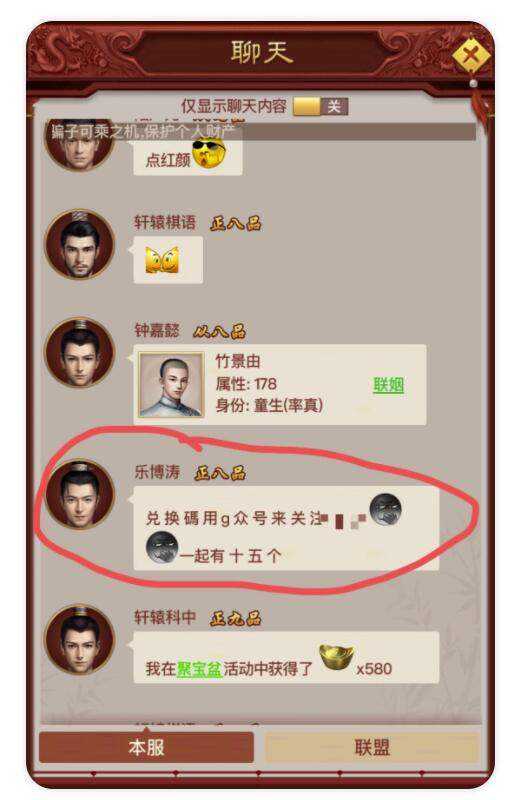This screenshot has width=517, height=800.
Task: Close the chat window with the X icon
Action: click(x=471, y=55)
